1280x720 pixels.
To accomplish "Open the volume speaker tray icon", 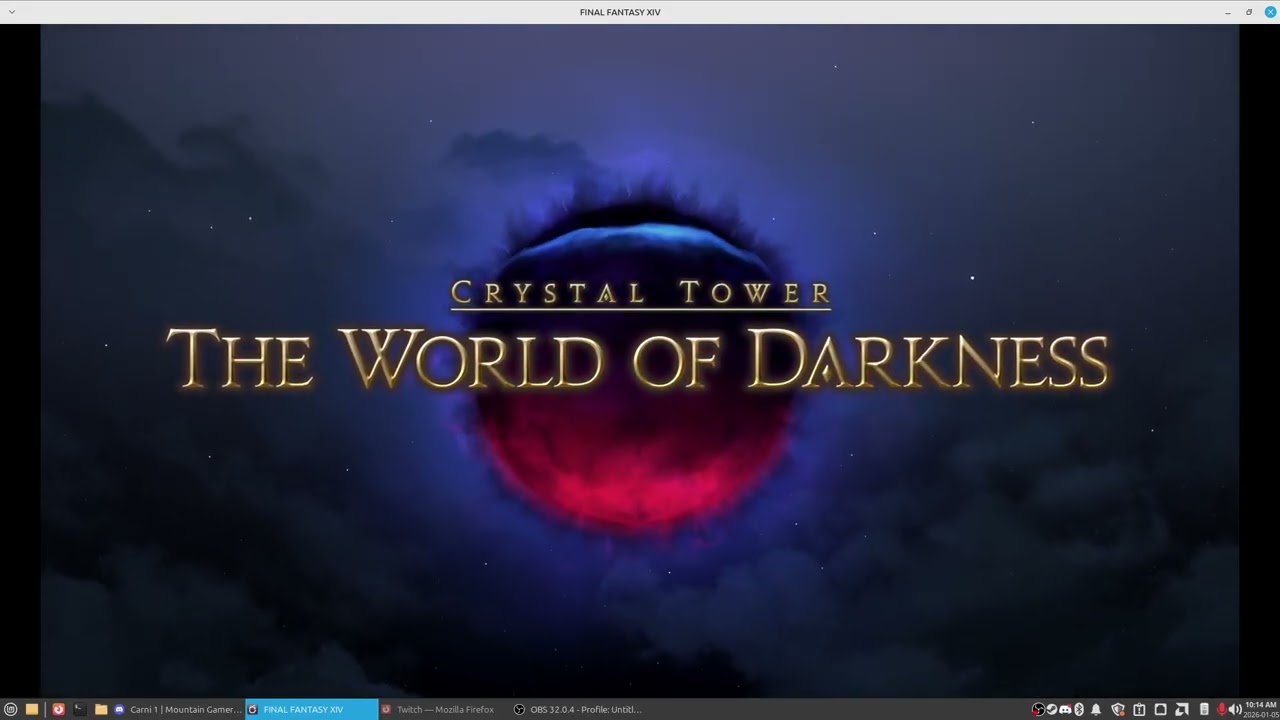I will coord(1235,709).
